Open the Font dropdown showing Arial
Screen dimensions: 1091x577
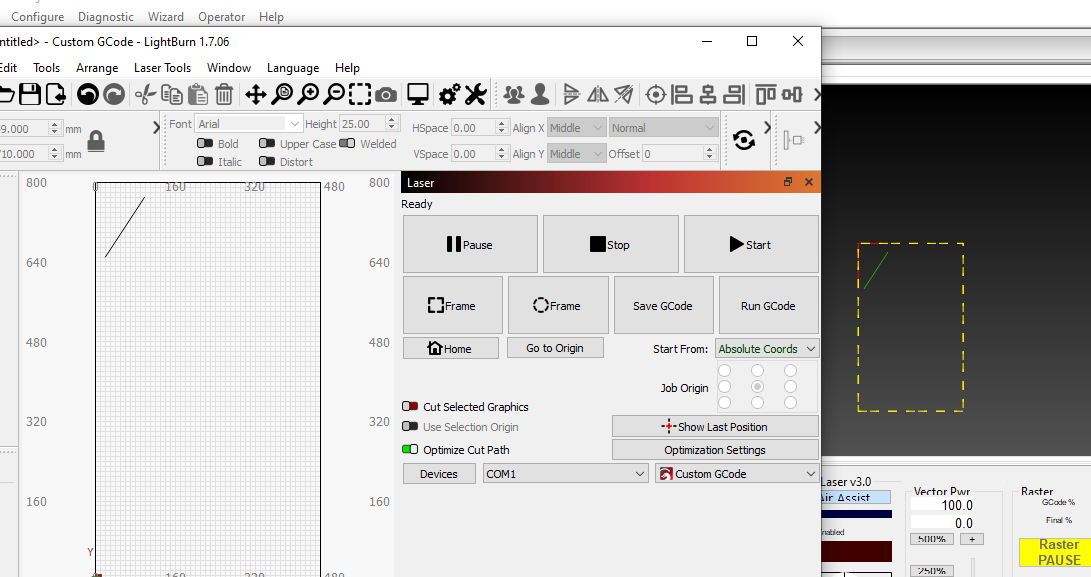(x=248, y=124)
